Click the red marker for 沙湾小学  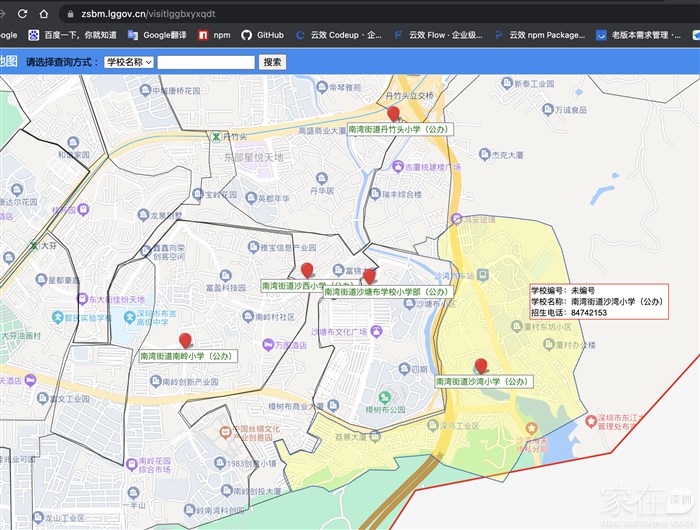481,366
